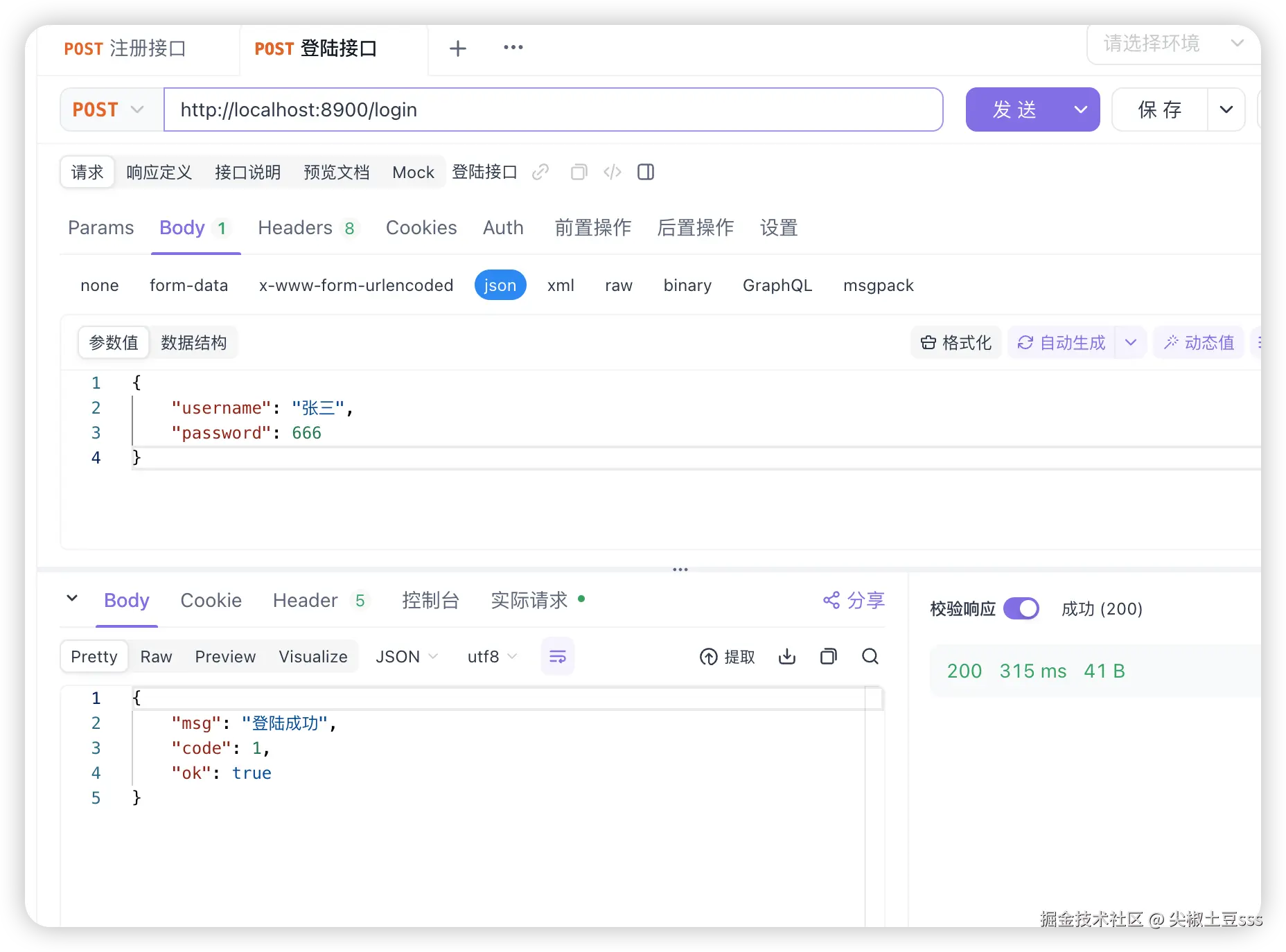Open the 实际请求 tab

click(x=538, y=601)
